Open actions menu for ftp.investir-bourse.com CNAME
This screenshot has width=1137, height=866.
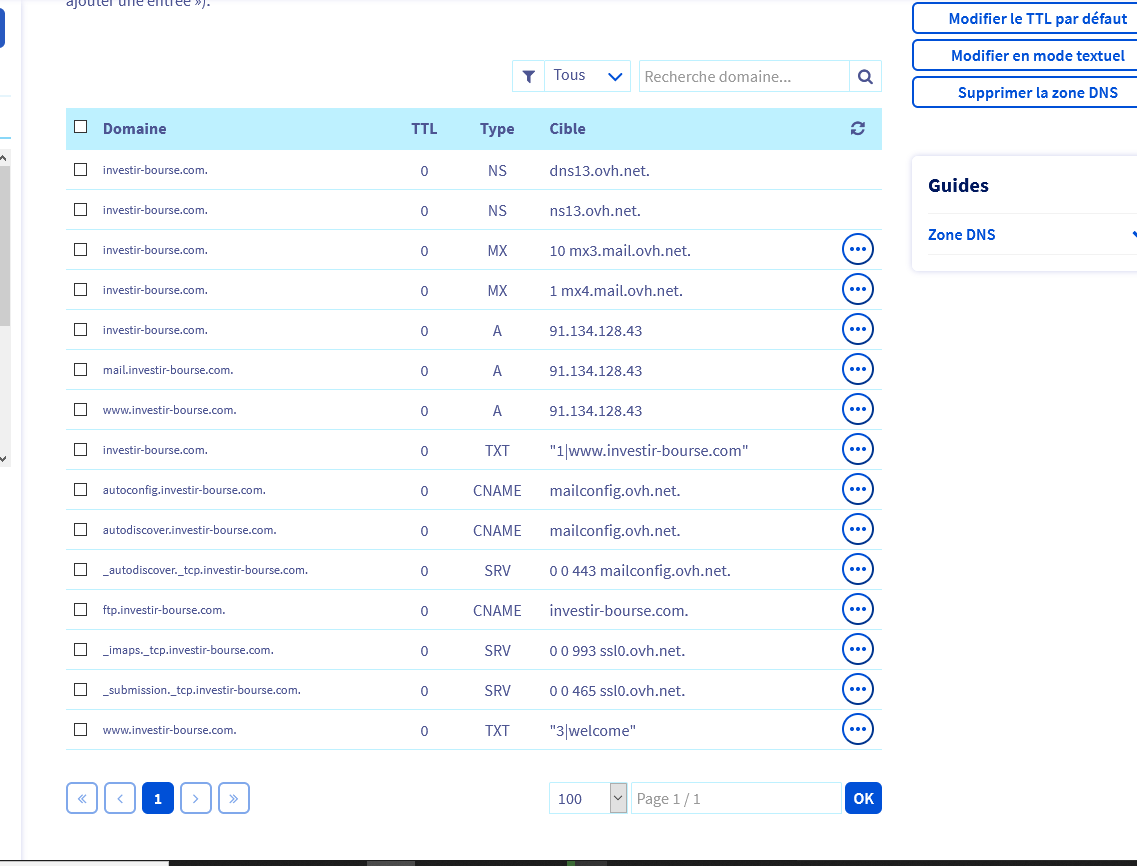[857, 610]
